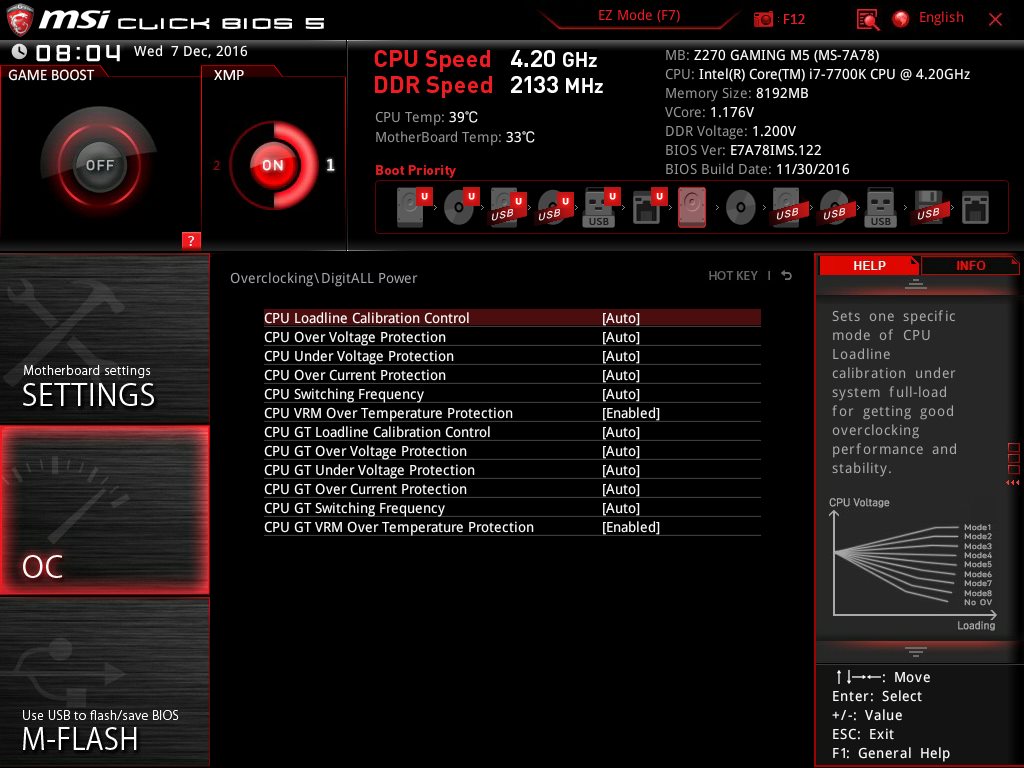
Task: Select the USB floppy boot icon
Action: 928,207
